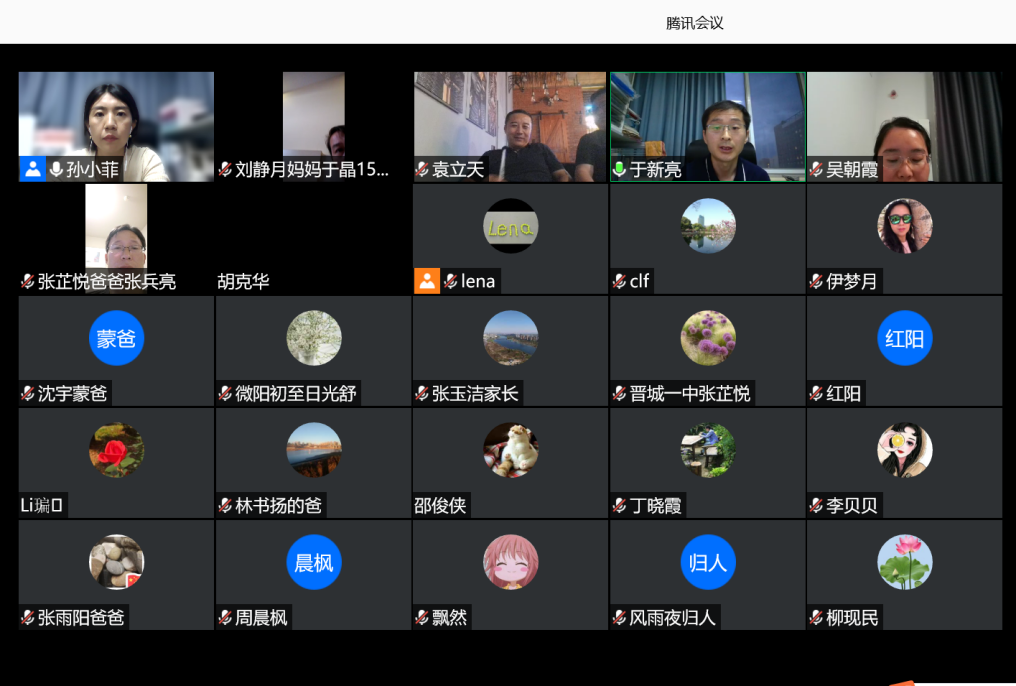This screenshot has height=686, width=1016.
Task: Click the 胡克华 name label
Action: click(243, 282)
